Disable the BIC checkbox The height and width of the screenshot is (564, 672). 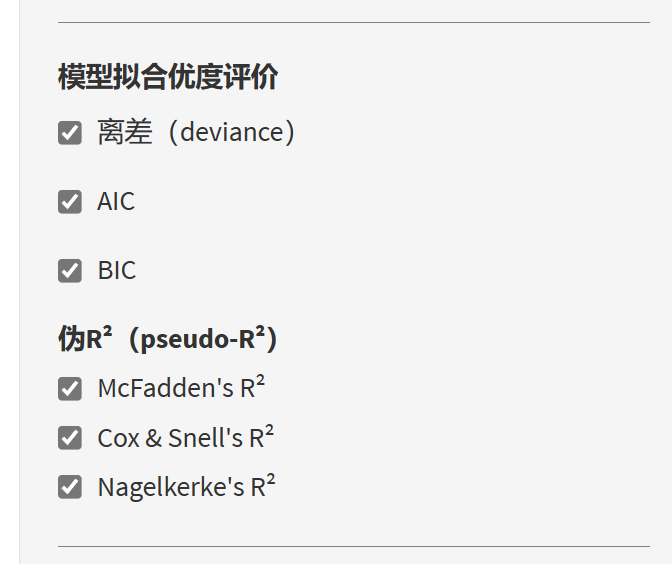point(70,271)
